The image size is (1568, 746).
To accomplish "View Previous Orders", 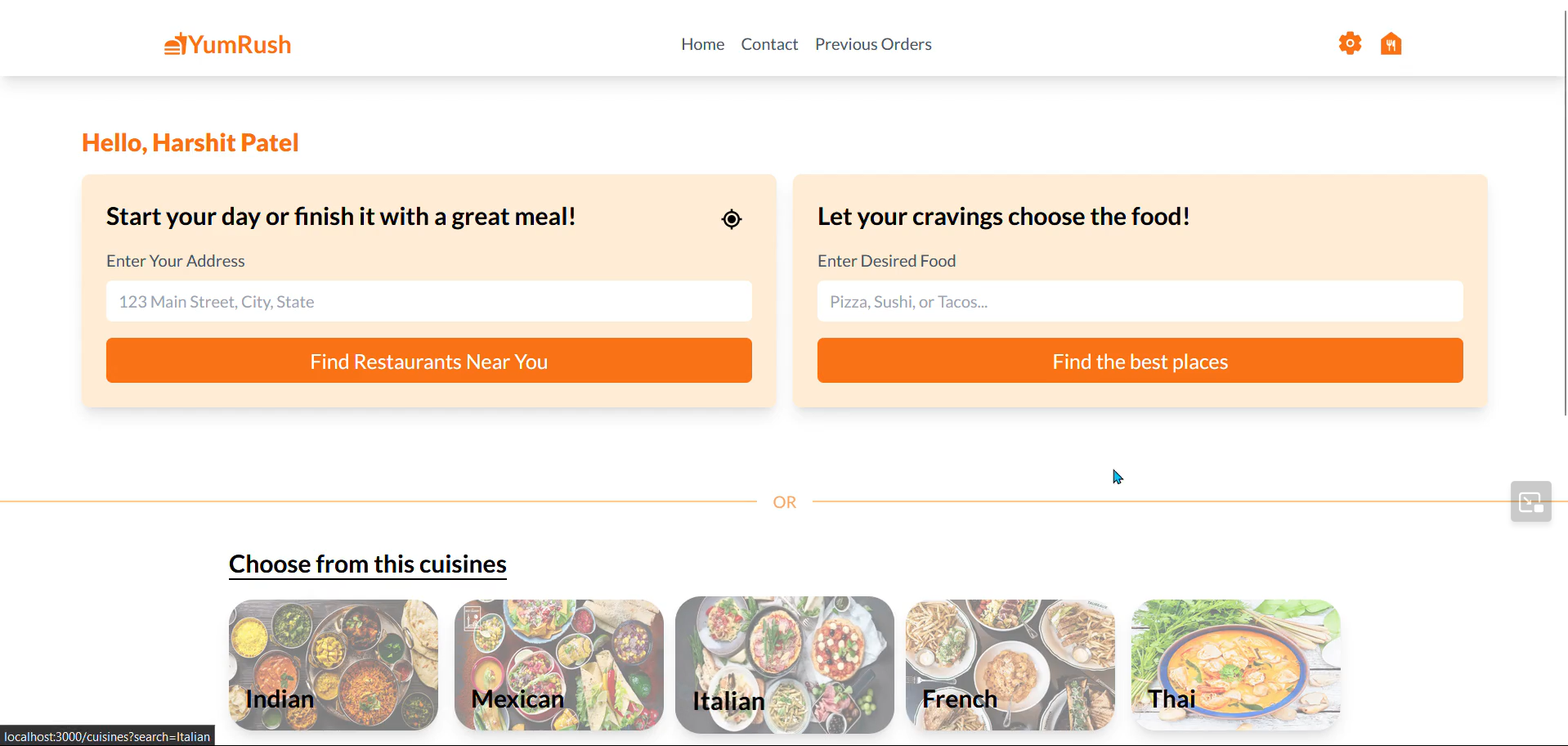I will click(x=873, y=44).
